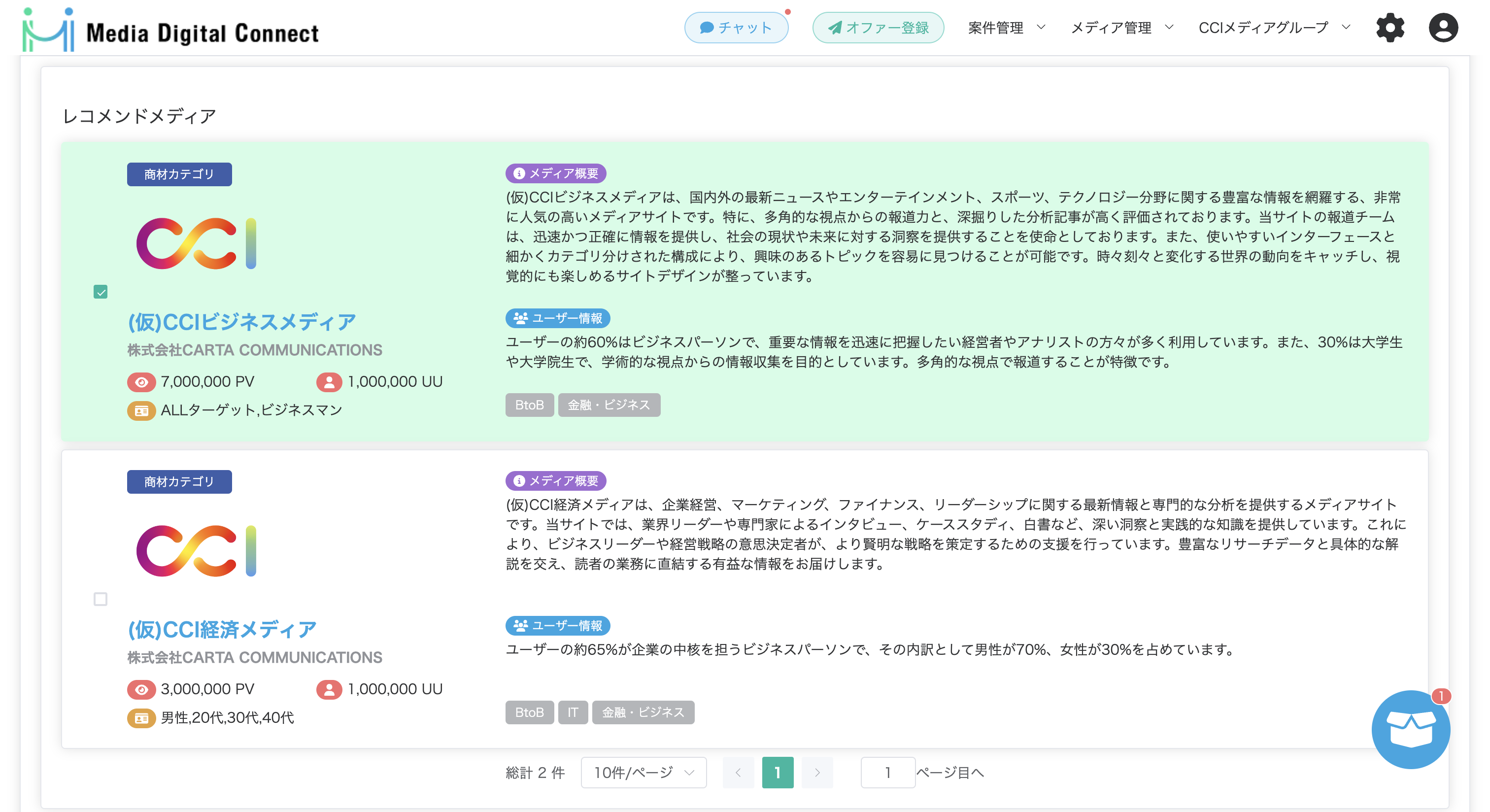Click the 総計 2 件 total count

[x=535, y=773]
